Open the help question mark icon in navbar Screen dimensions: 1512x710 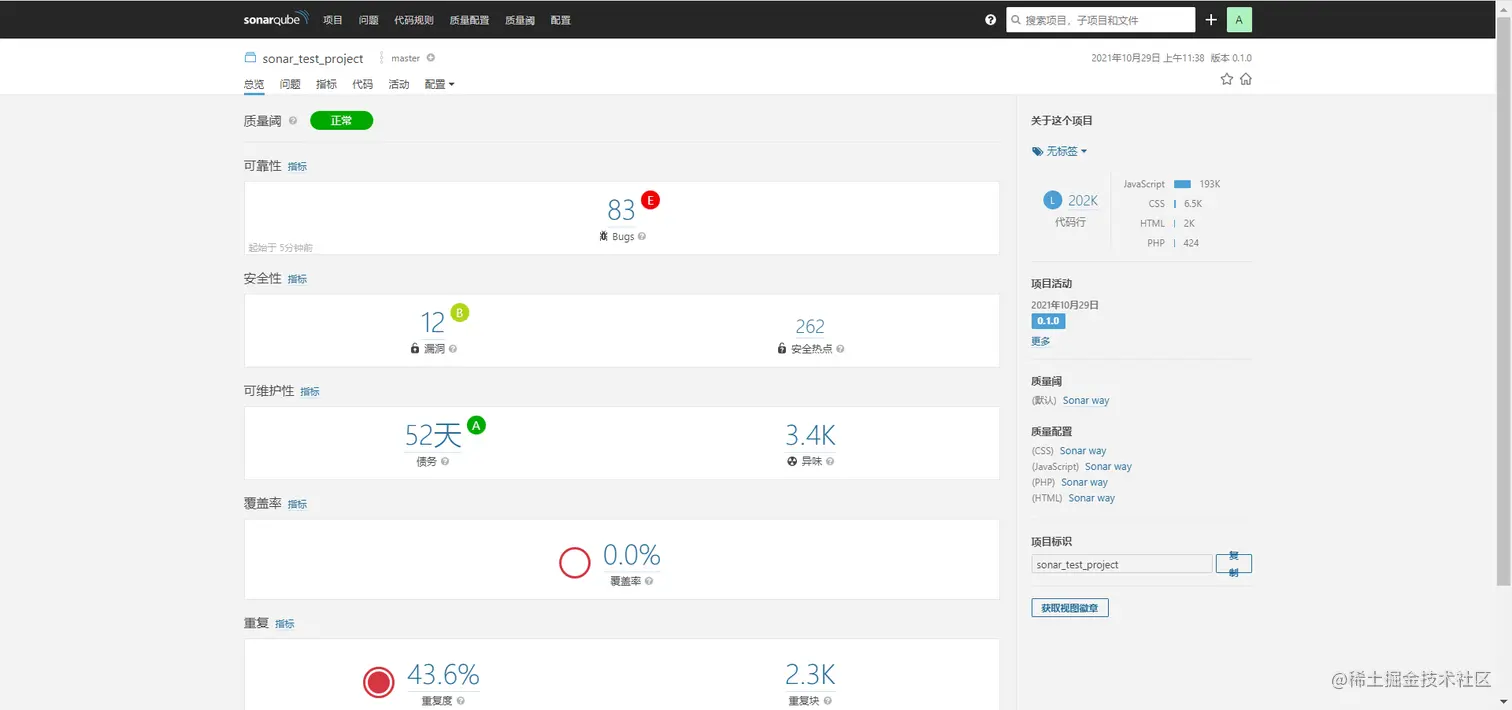click(x=990, y=19)
